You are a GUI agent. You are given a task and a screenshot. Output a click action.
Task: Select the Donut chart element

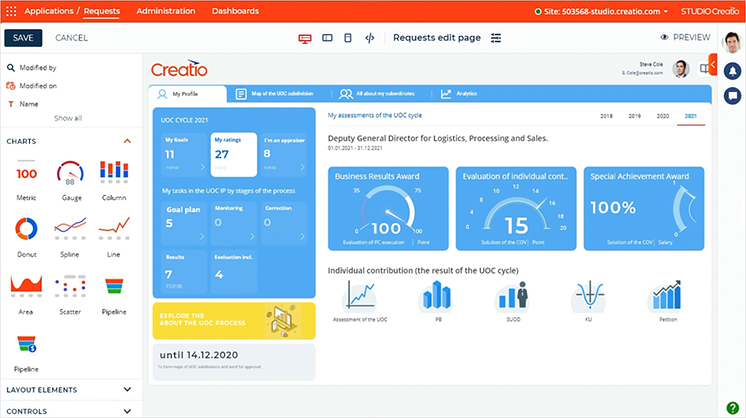26,237
